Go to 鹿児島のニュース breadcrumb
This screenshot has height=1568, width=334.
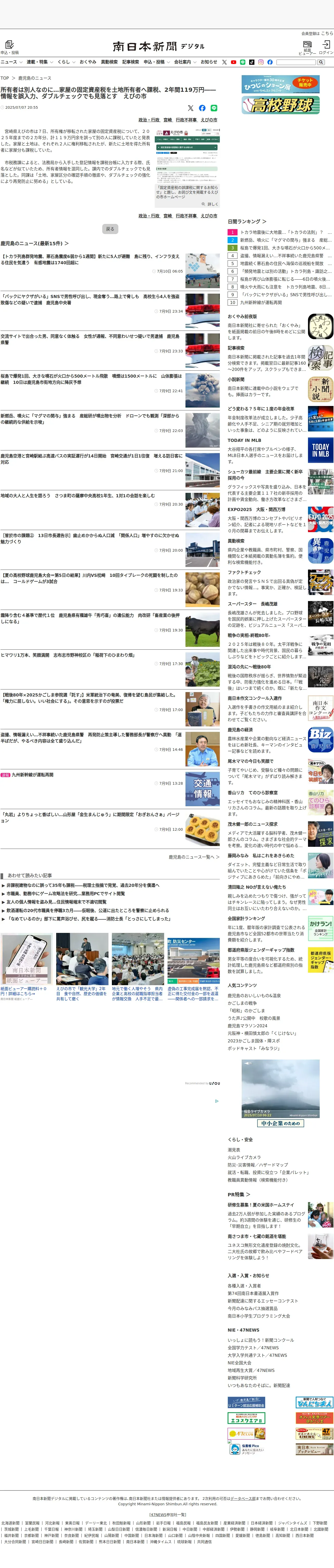35,78
